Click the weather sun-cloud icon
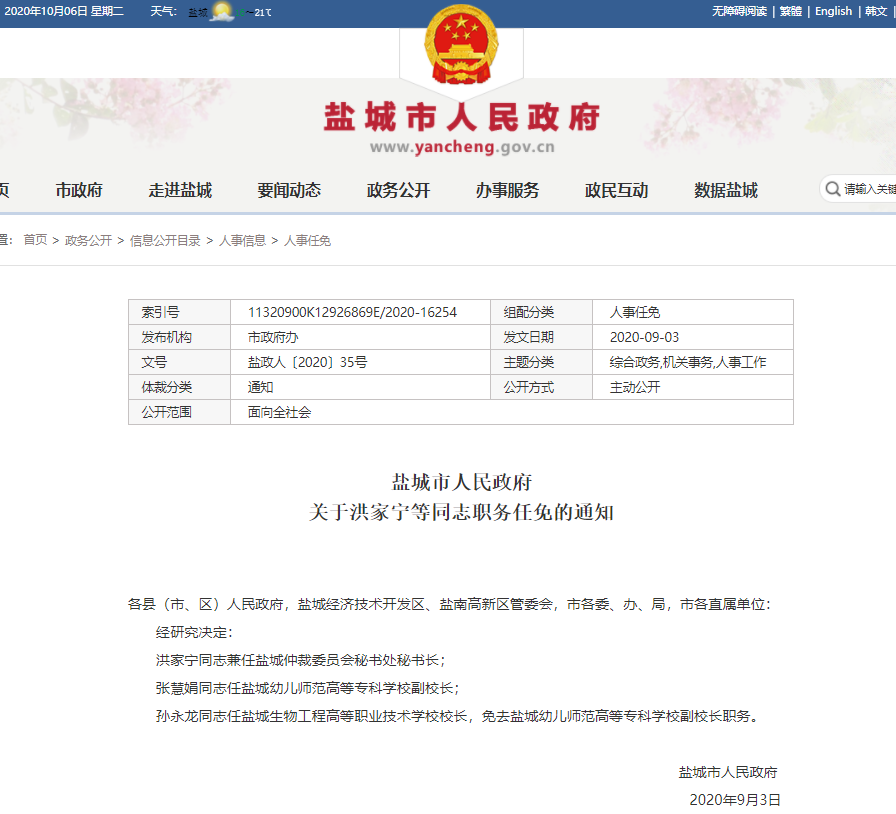The image size is (896, 814). click(x=222, y=11)
